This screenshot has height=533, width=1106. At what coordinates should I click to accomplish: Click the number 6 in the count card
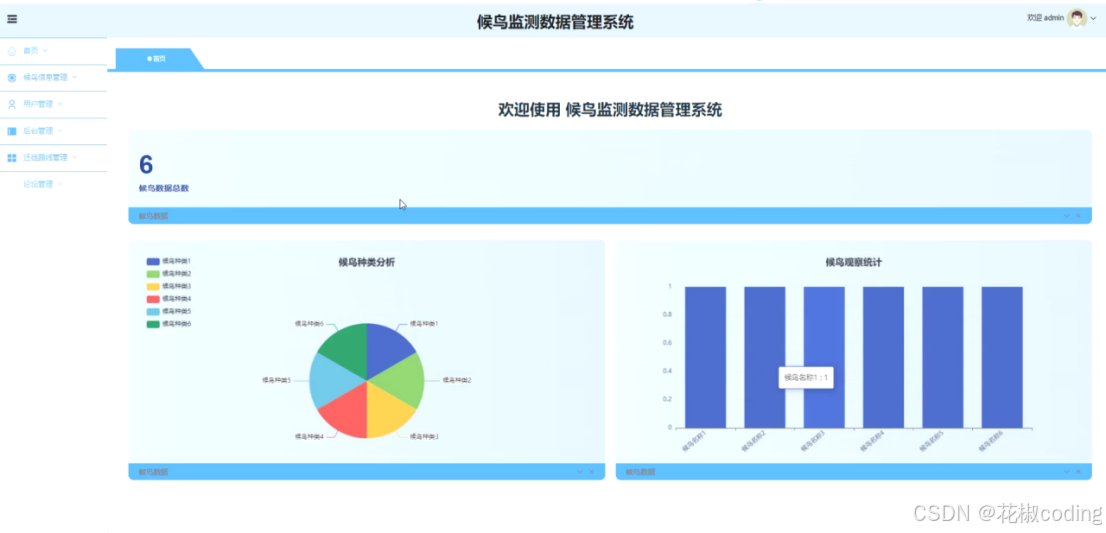point(146,165)
